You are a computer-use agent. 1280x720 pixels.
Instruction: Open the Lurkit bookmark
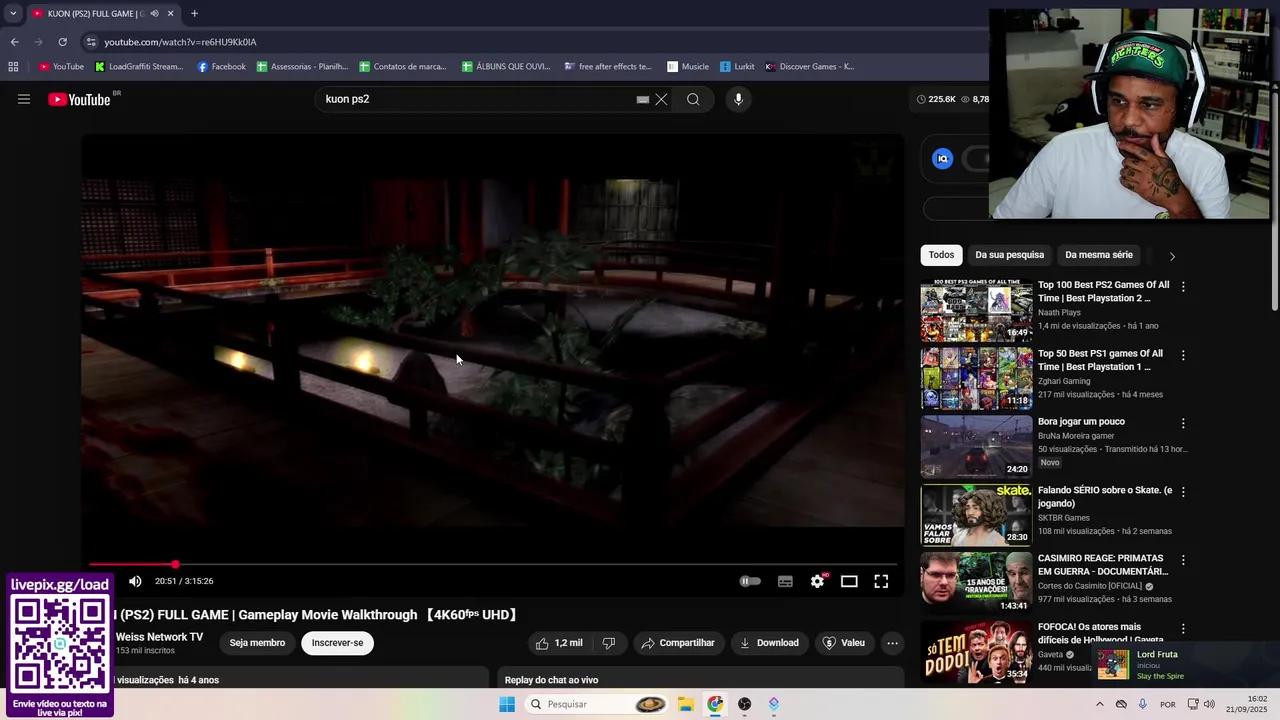tap(737, 67)
